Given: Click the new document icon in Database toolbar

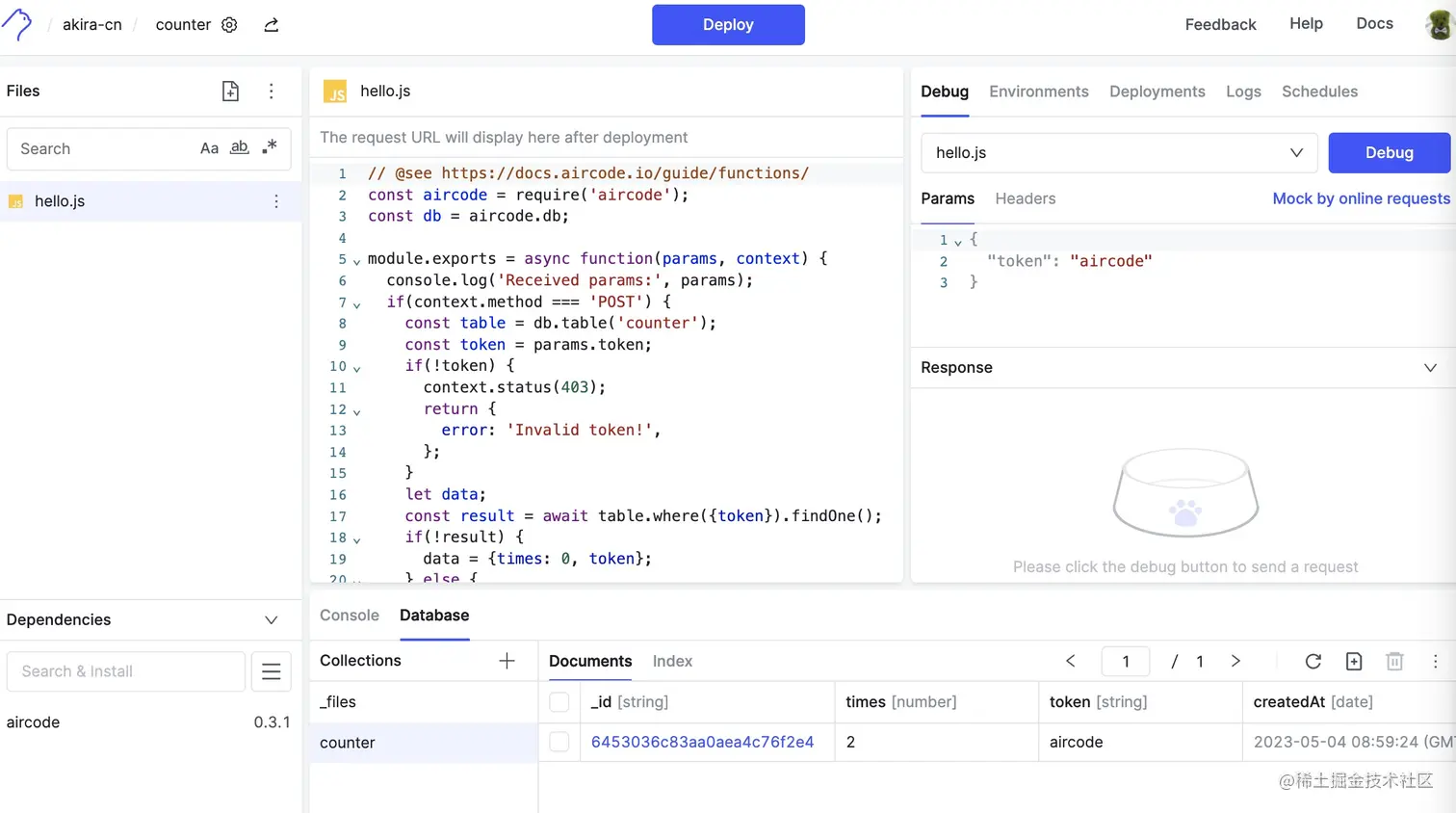Looking at the screenshot, I should [1354, 662].
